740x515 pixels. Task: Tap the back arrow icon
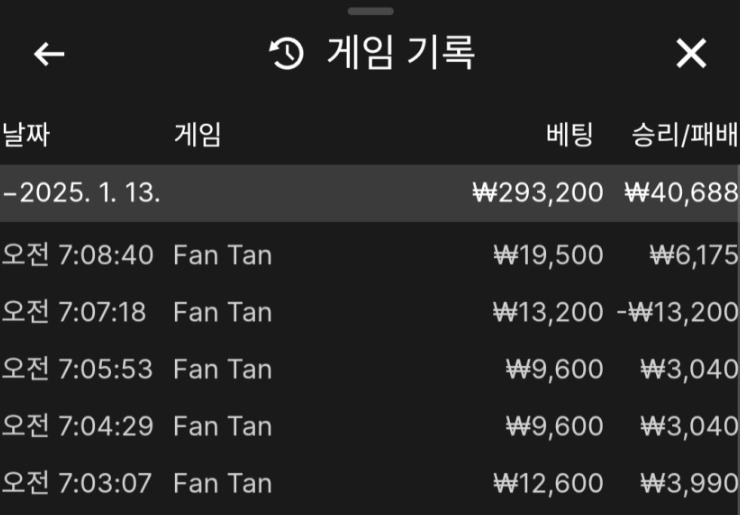(x=49, y=54)
